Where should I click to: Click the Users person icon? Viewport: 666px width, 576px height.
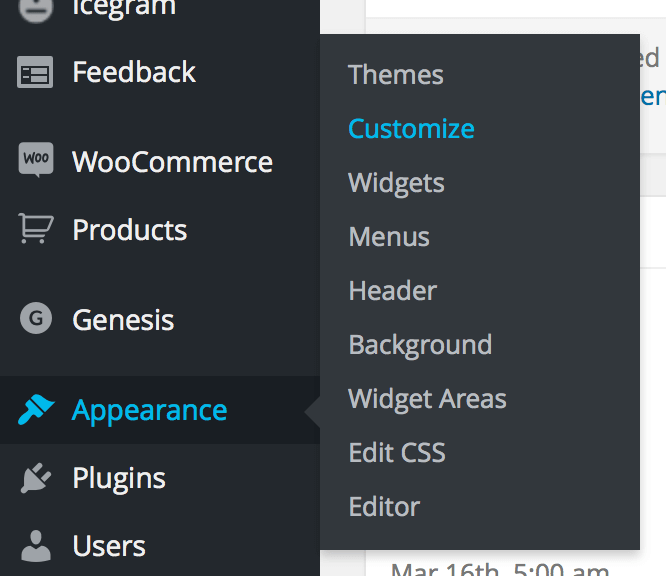click(36, 546)
